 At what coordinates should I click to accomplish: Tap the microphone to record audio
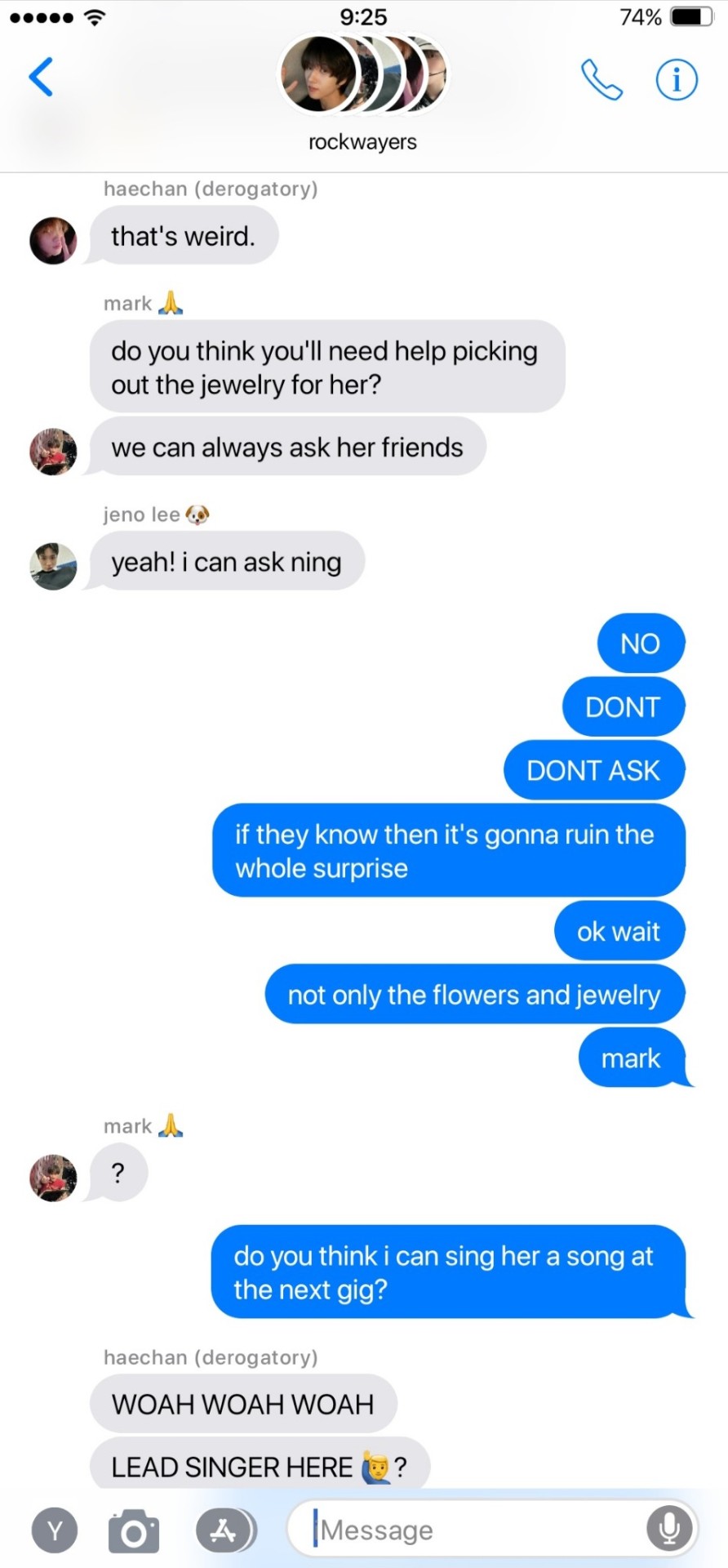tap(669, 1528)
